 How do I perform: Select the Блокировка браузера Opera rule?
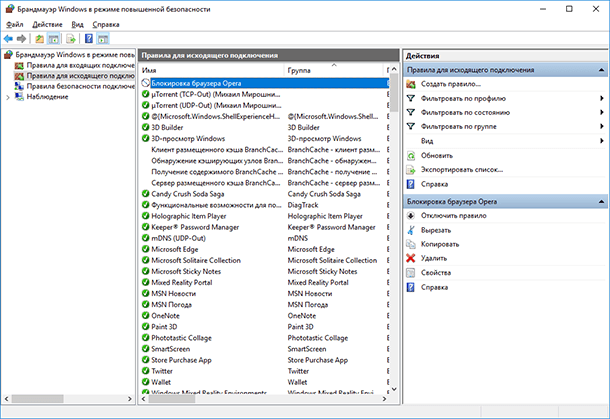[x=265, y=83]
